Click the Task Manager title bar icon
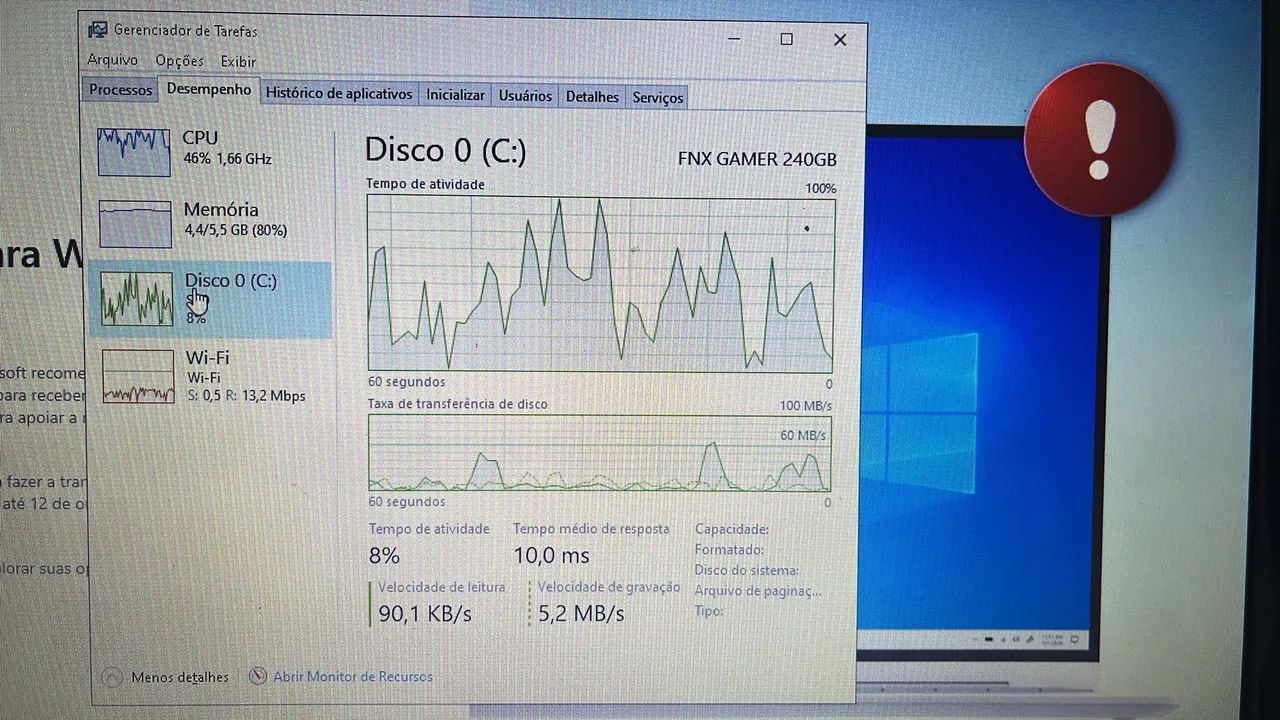The image size is (1280, 720). point(98,29)
